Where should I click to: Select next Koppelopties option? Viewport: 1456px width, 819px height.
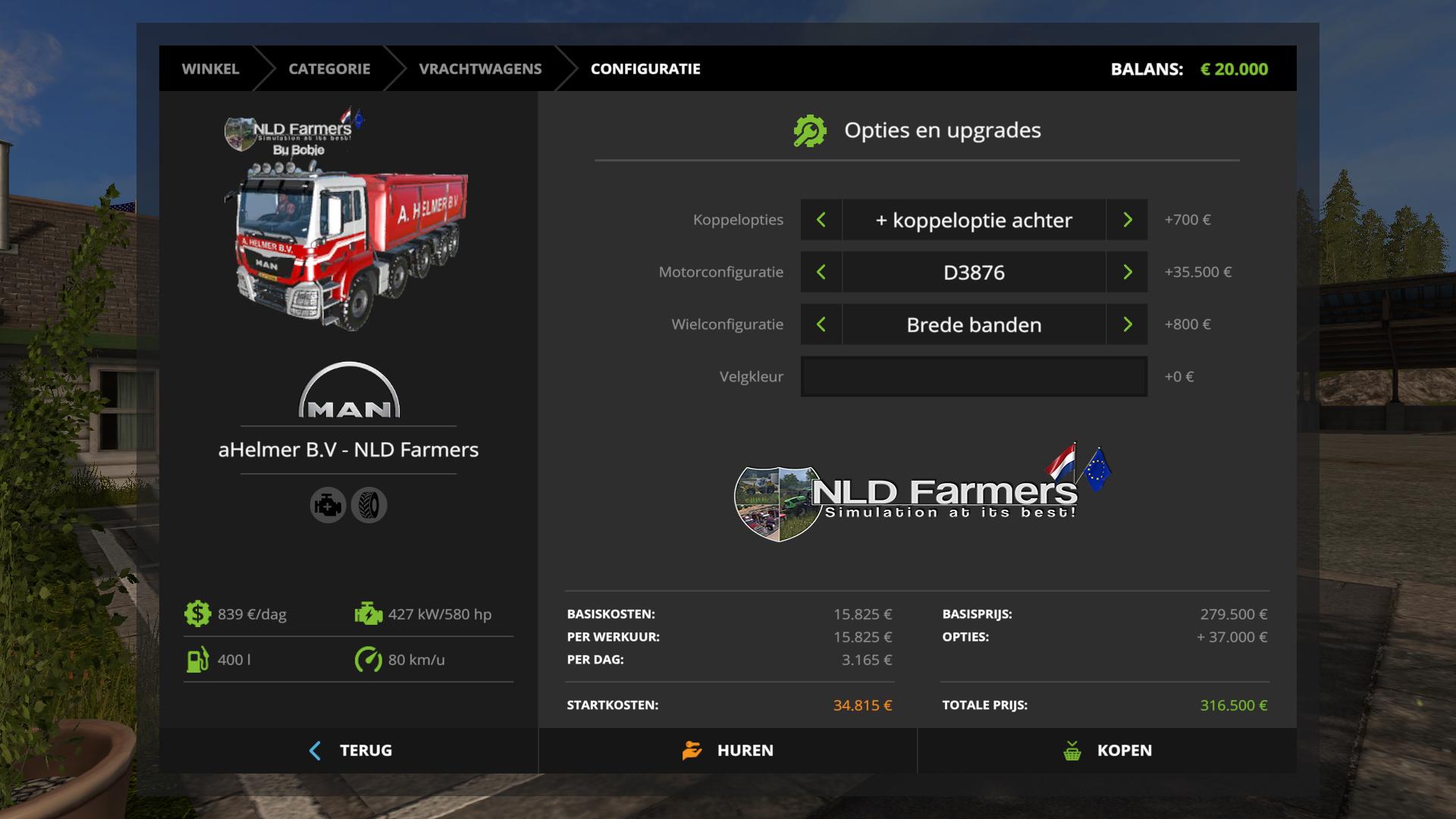1127,220
